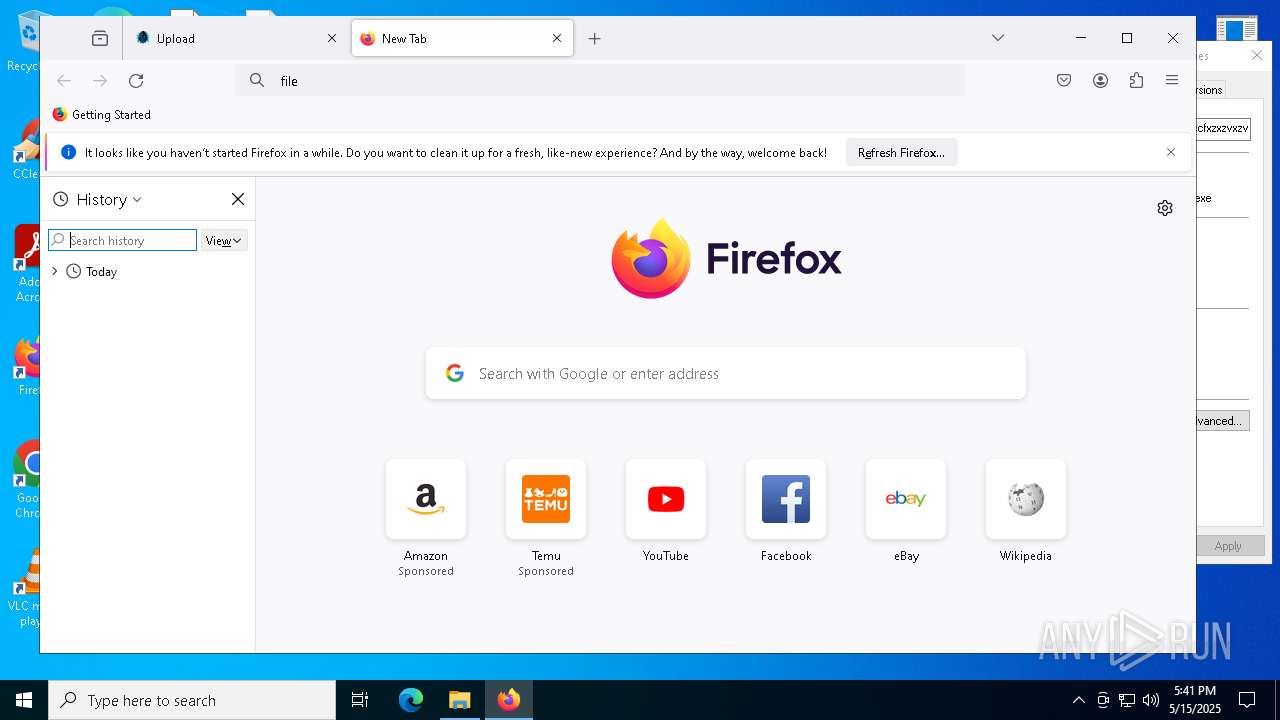The width and height of the screenshot is (1280, 720).
Task: Open the Firefox account menu
Action: 1100,81
